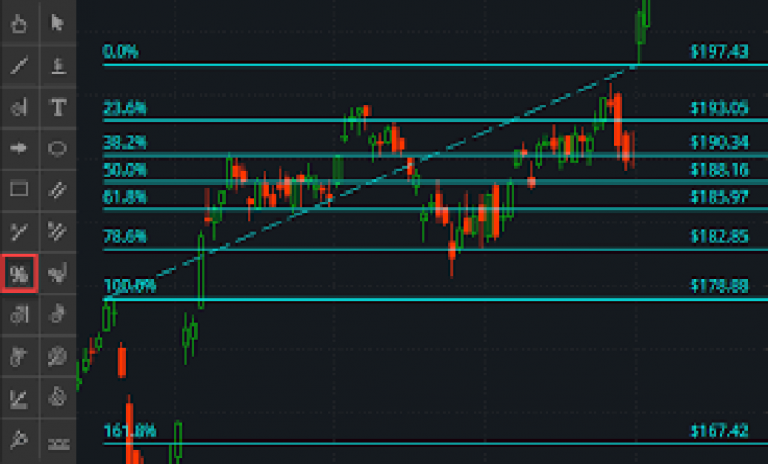
Task: Choose the Fibonacci tool below extensions icon
Action: click(57, 314)
